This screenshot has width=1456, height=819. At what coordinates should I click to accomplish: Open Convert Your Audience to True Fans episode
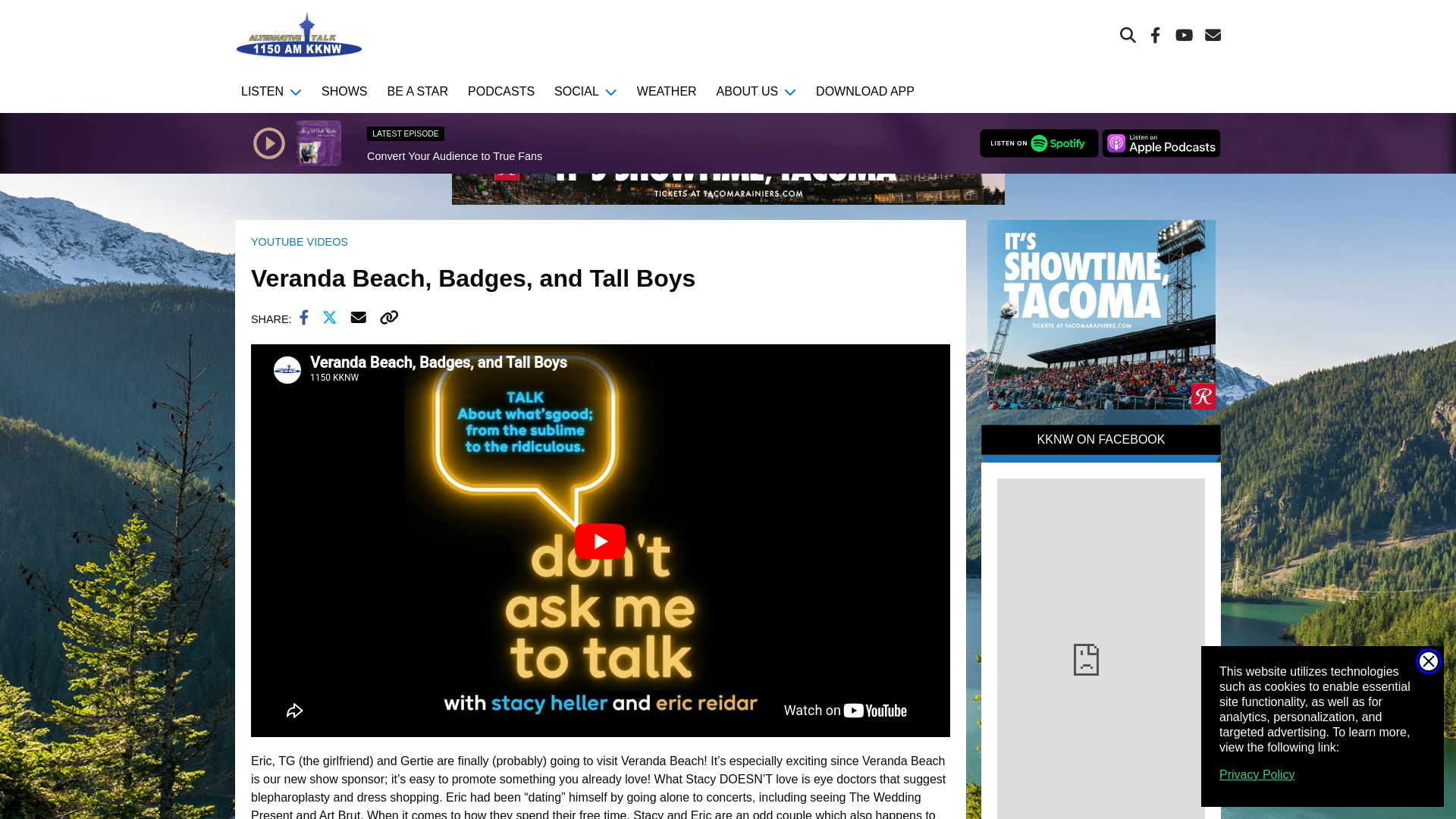tap(454, 156)
